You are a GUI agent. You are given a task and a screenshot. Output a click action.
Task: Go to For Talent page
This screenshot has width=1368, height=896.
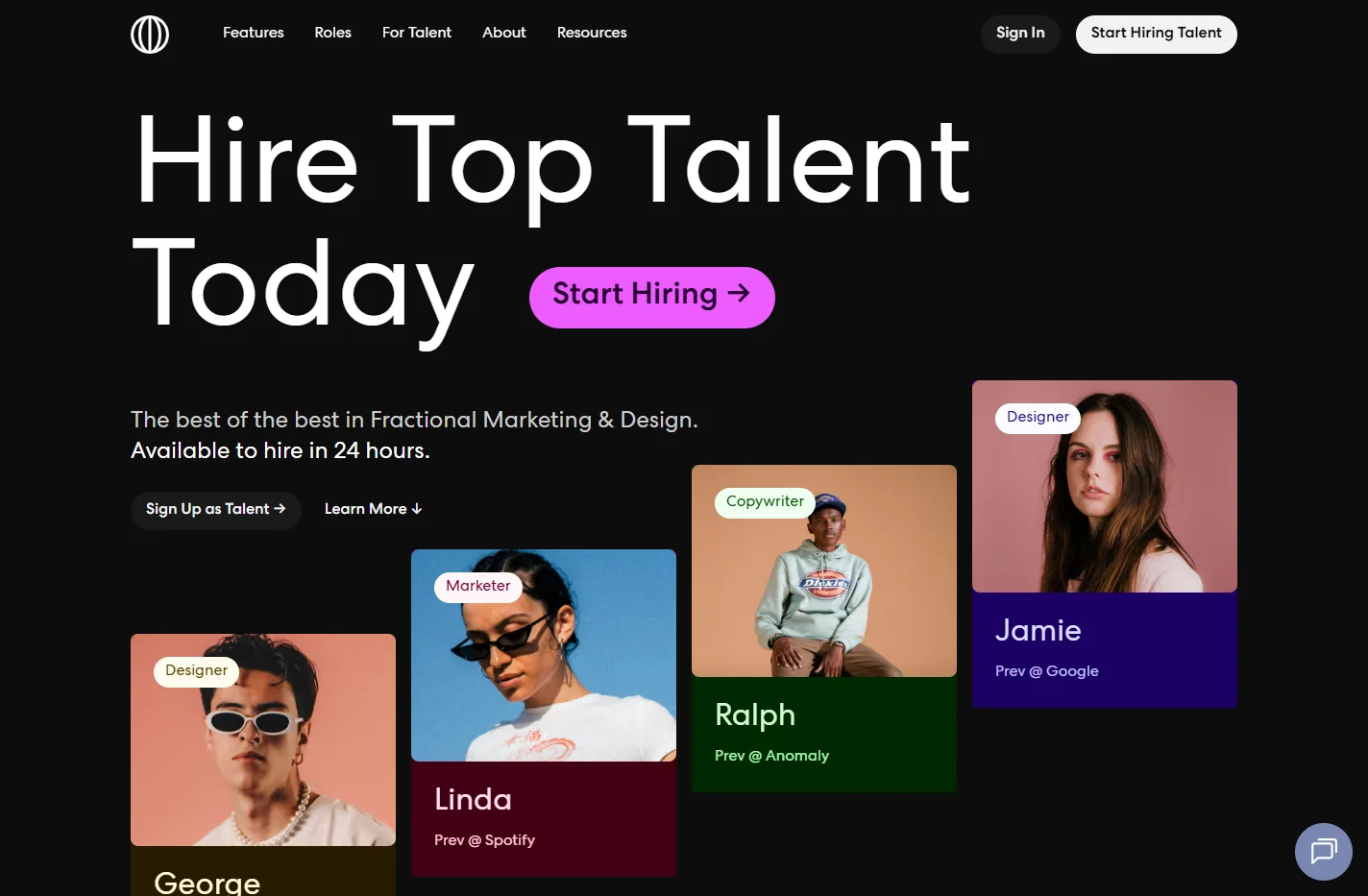[417, 33]
